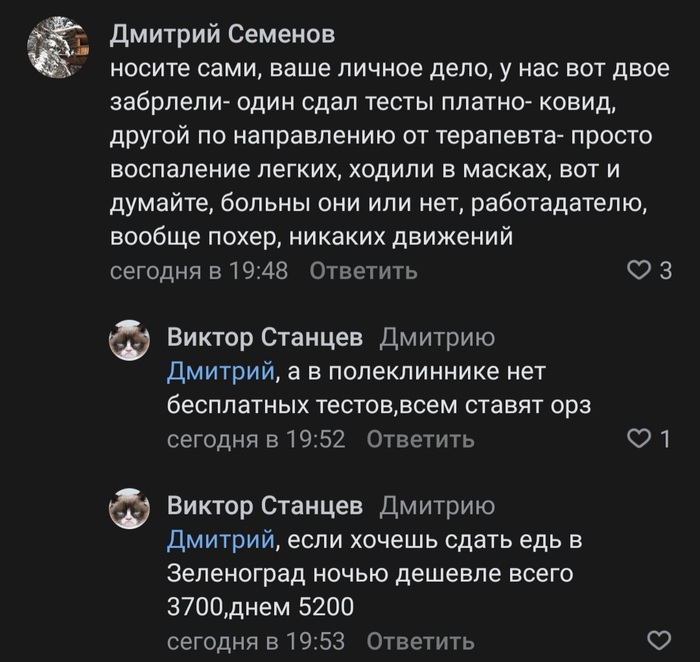Image resolution: width=700 pixels, height=662 pixels.
Task: Like Виктор Станцев's 19:53 reply heart
Action: click(660, 640)
